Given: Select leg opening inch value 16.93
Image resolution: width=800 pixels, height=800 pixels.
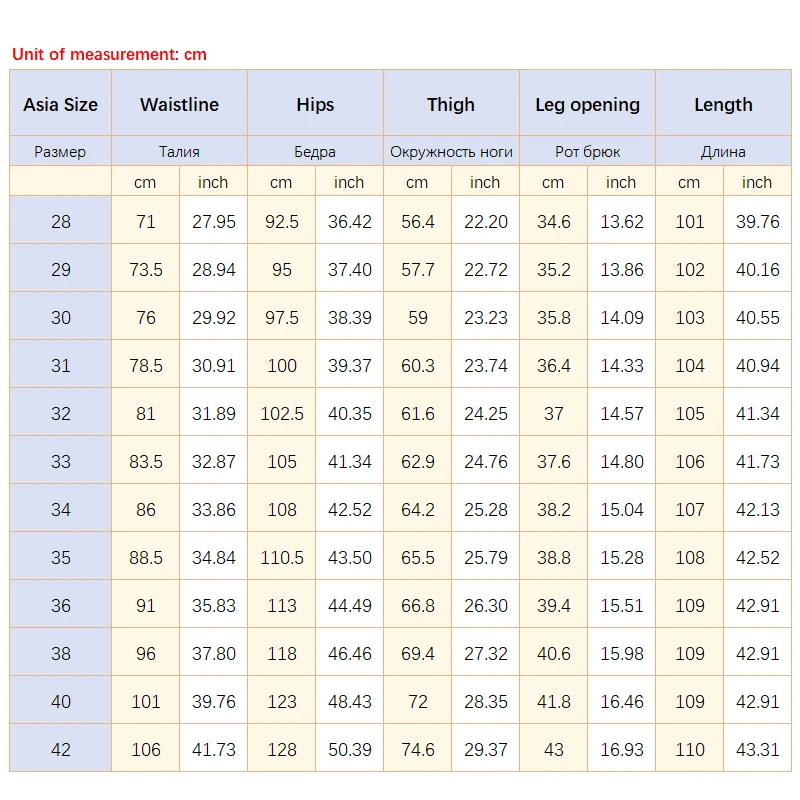Looking at the screenshot, I should 621,749.
